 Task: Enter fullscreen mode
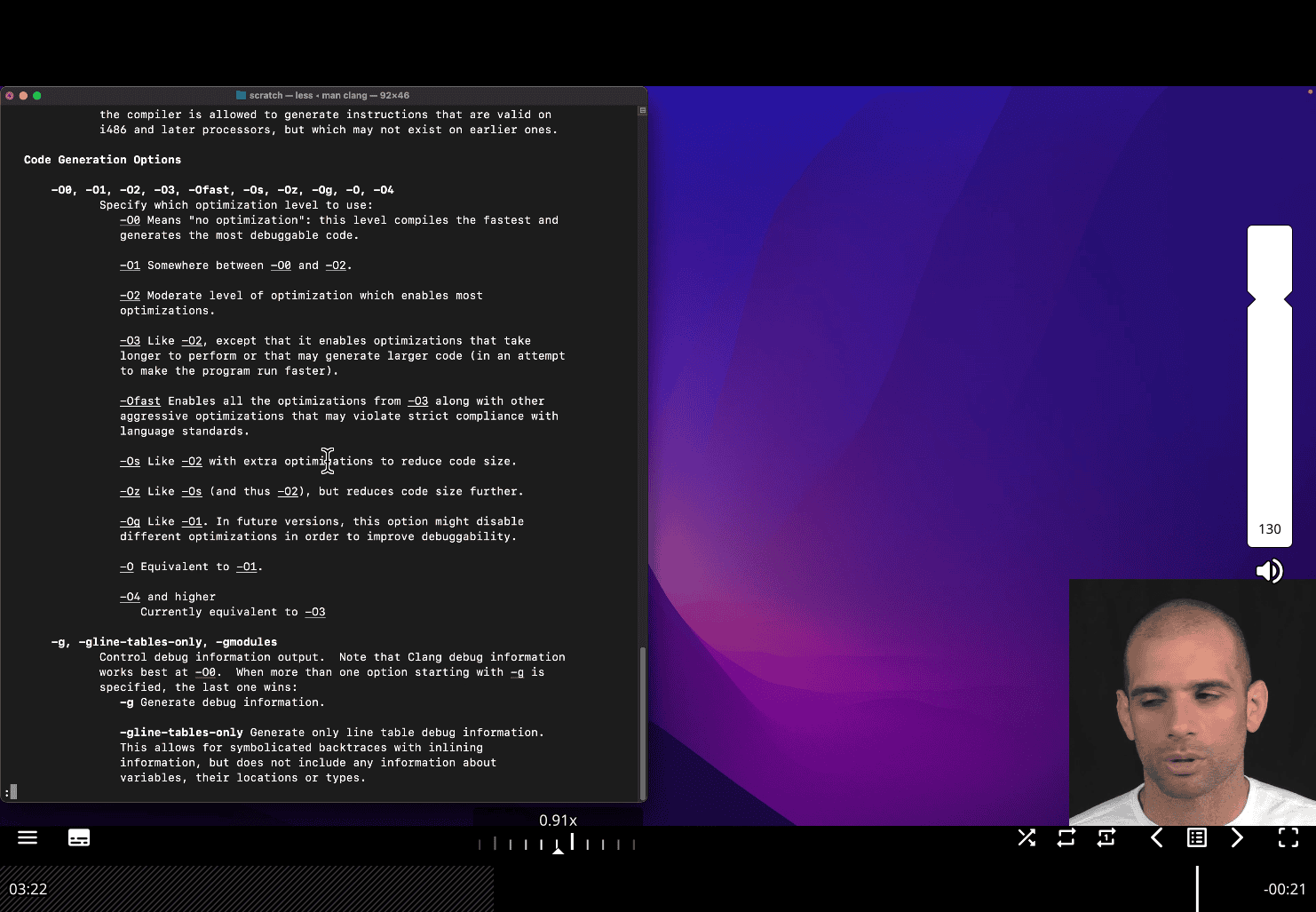click(x=1288, y=837)
